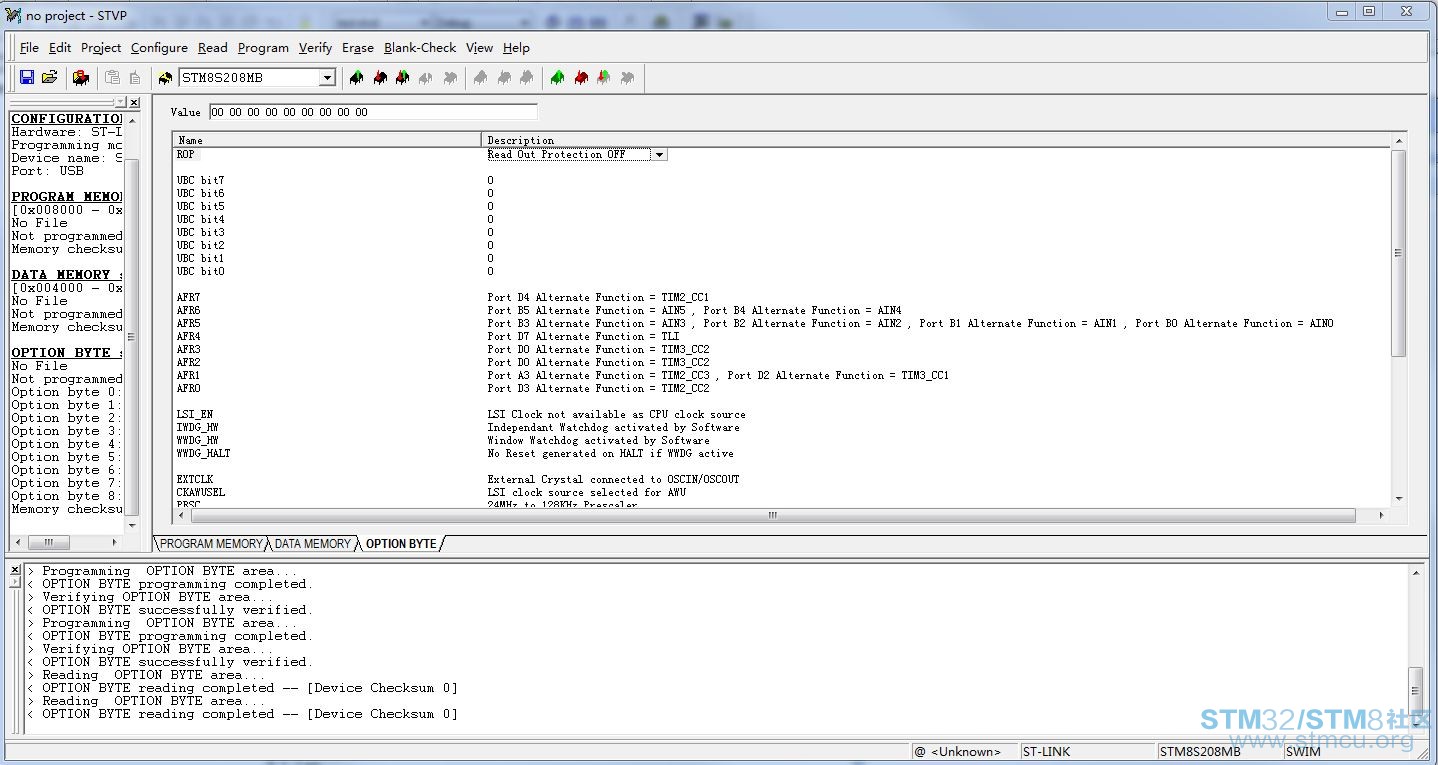The height and width of the screenshot is (765, 1438).
Task: Click the WWDG_HALT option name
Action: [x=204, y=454]
